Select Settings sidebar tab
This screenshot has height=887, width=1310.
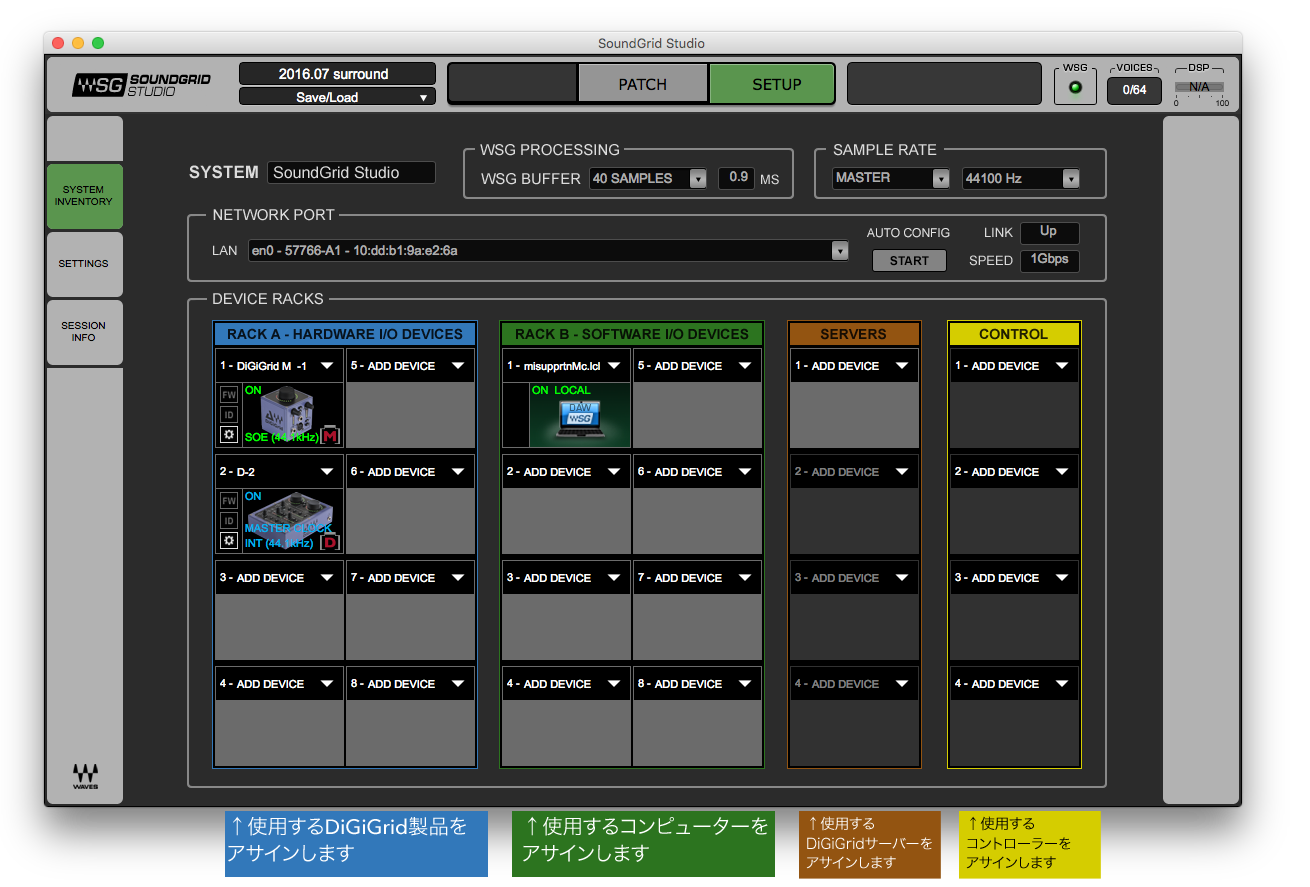(x=84, y=264)
